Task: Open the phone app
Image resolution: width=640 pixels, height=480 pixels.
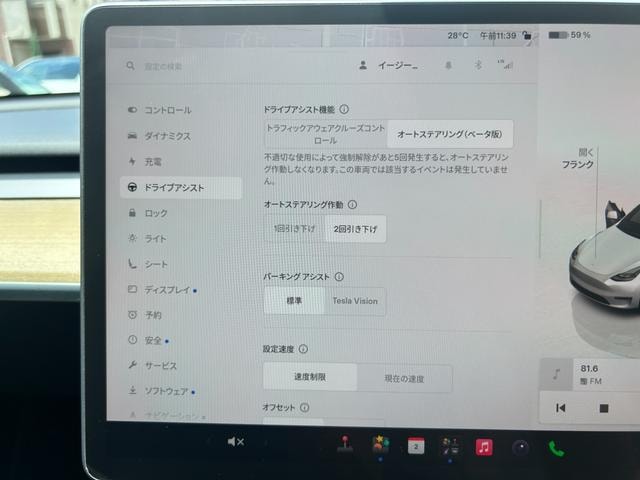Action: (x=556, y=449)
